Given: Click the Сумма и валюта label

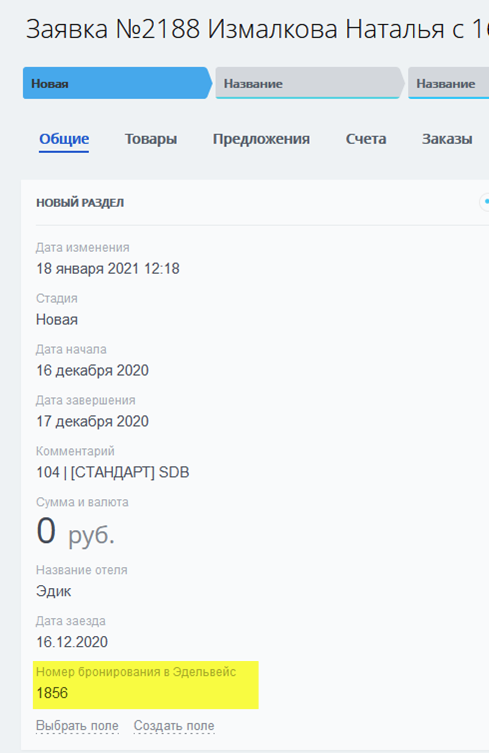Looking at the screenshot, I should 82,502.
